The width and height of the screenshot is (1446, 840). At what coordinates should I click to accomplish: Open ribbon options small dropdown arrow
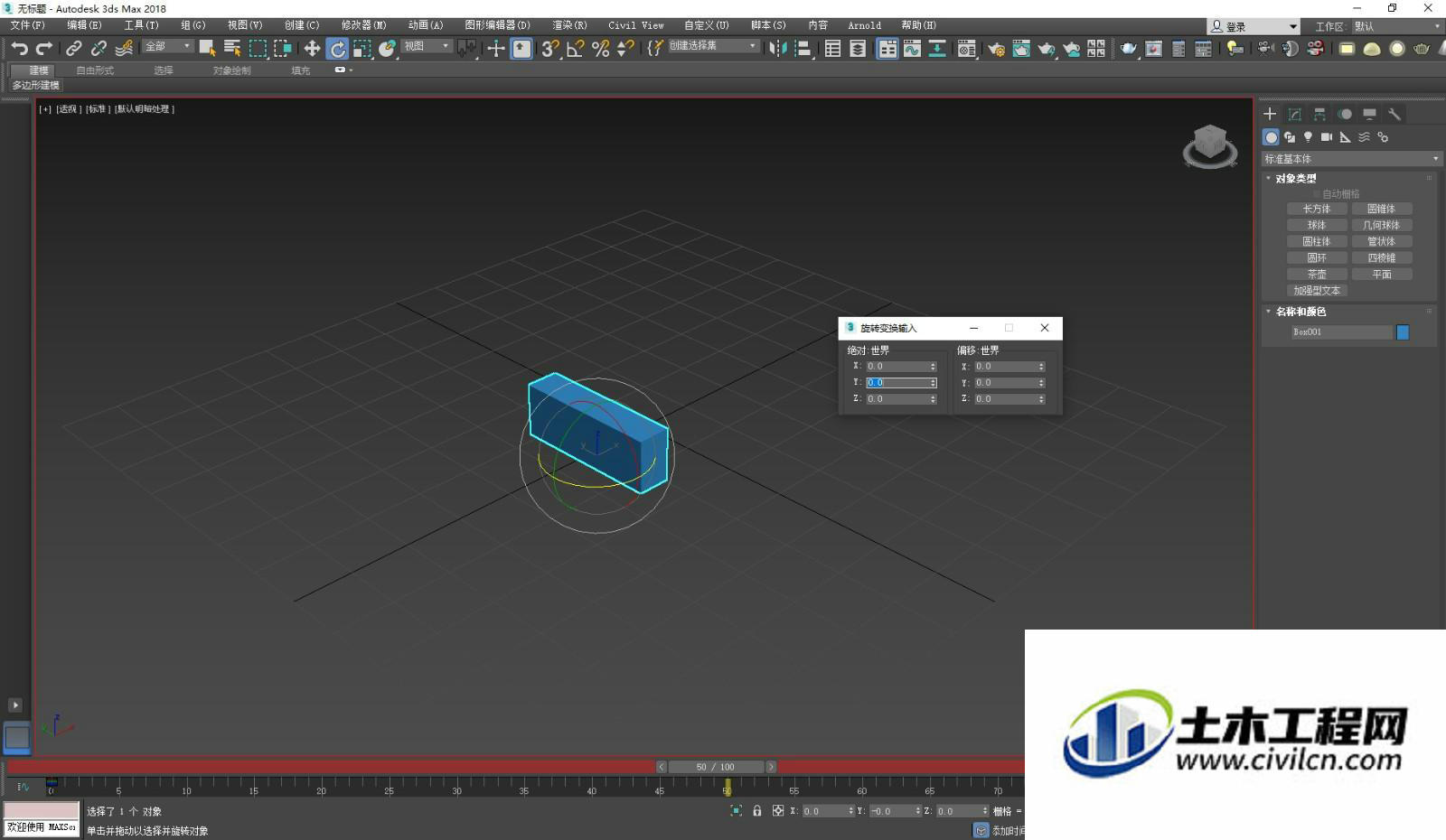[x=351, y=70]
